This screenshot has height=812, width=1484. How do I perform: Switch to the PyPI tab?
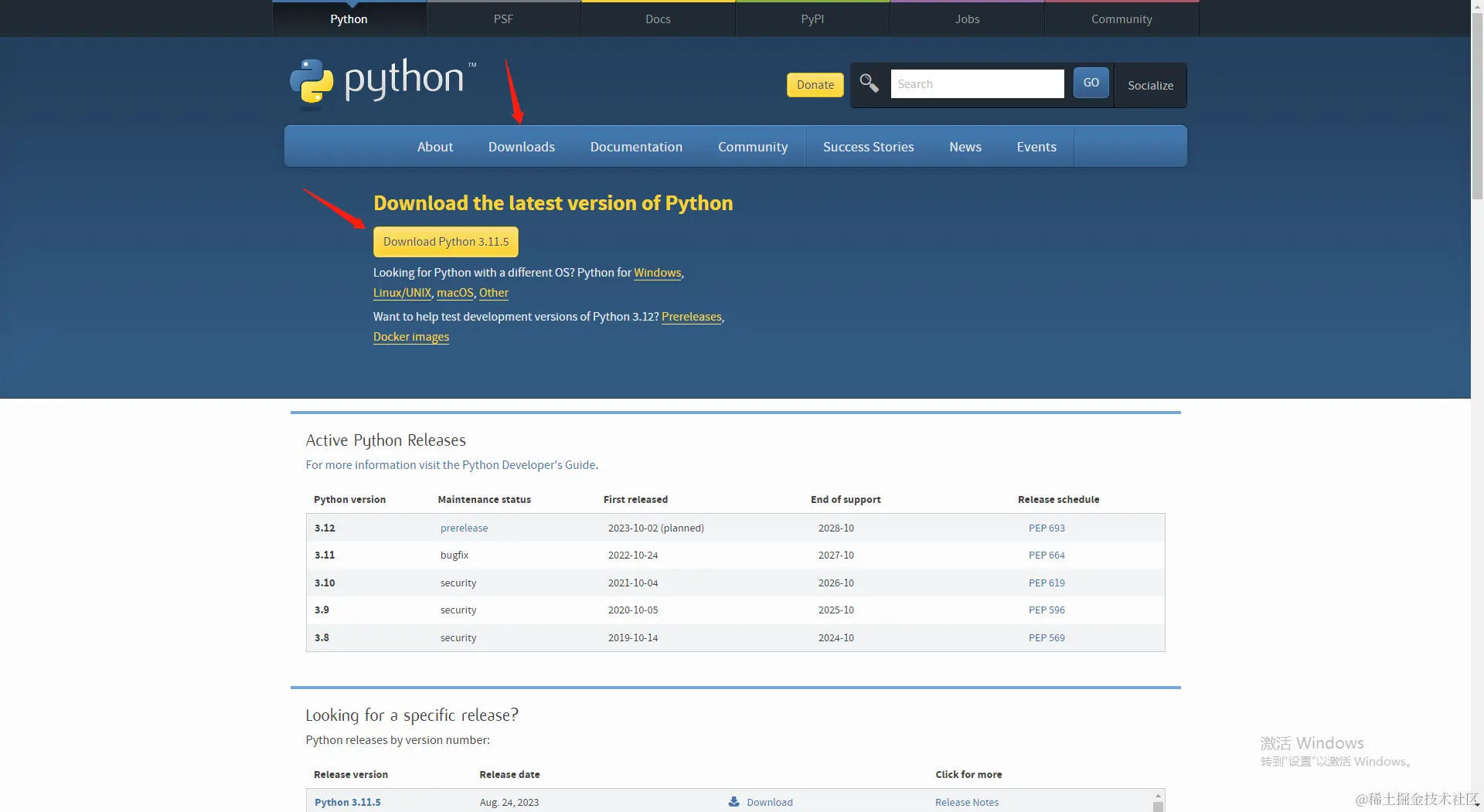[812, 18]
